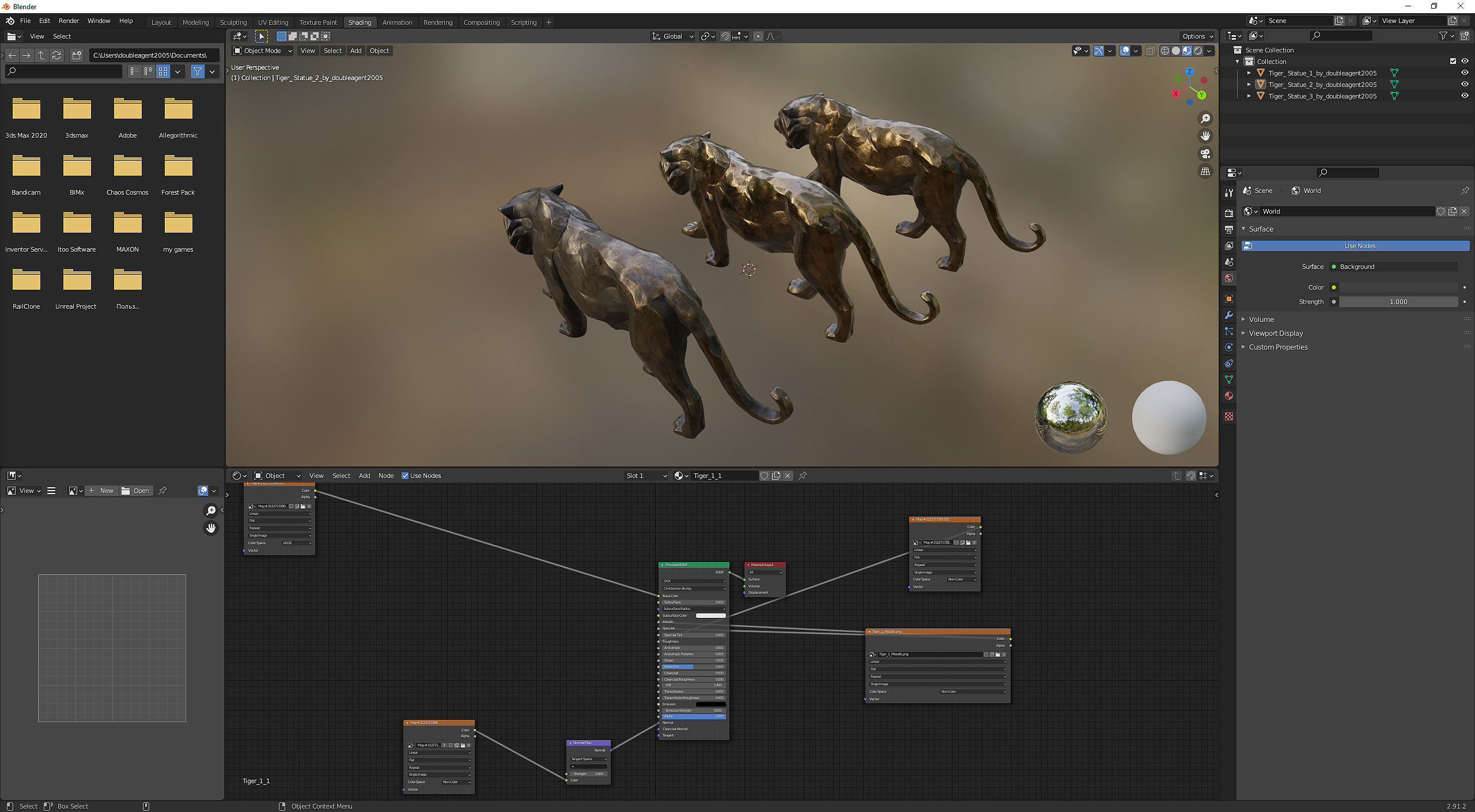
Task: Click the viewport pan hand icon
Action: (x=1205, y=136)
